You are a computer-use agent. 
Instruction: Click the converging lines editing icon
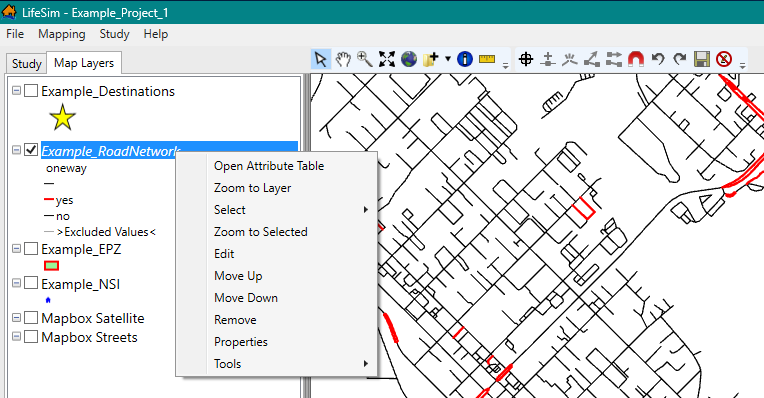(x=570, y=59)
